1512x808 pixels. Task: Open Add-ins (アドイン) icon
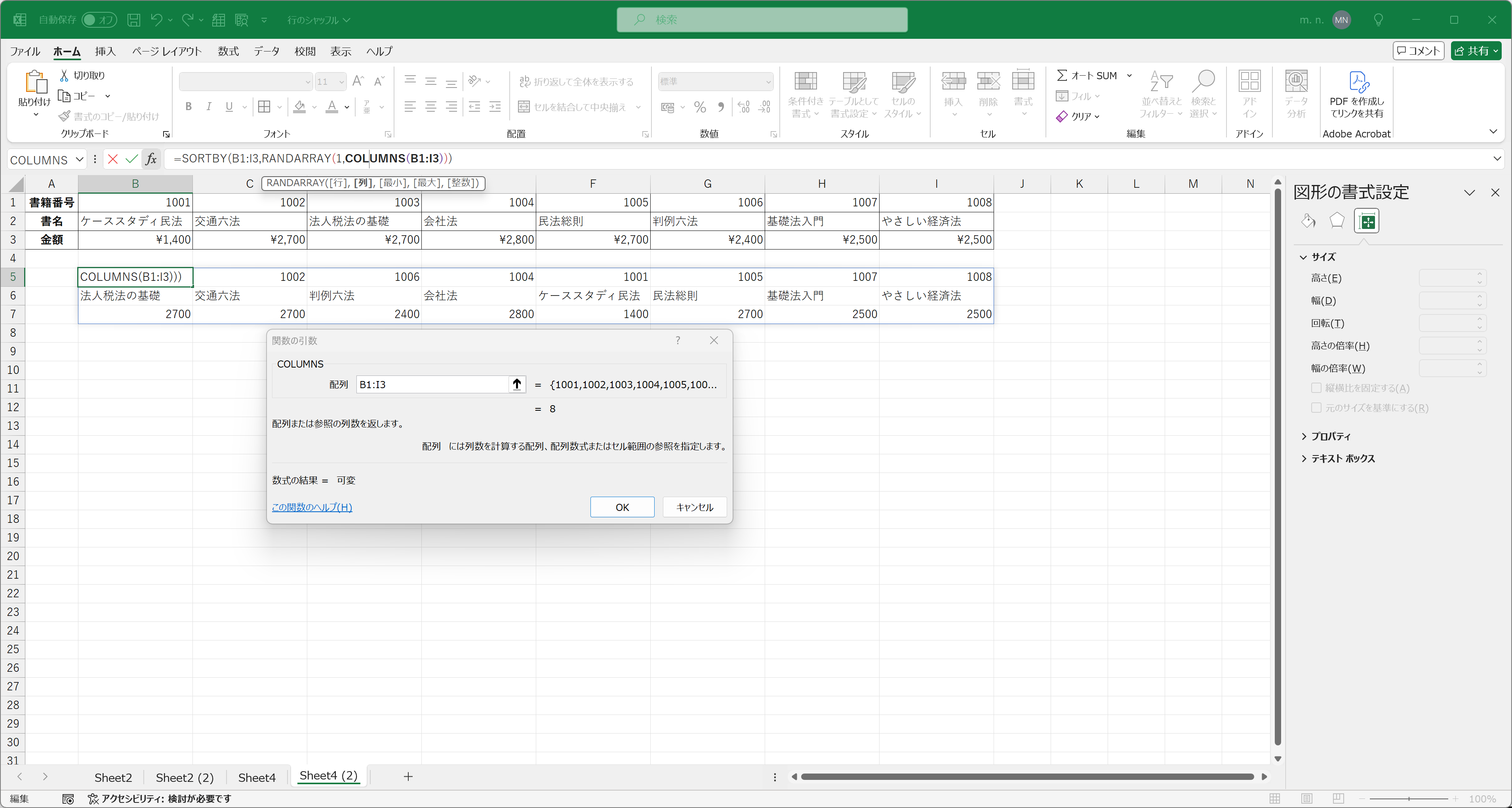[x=1249, y=82]
